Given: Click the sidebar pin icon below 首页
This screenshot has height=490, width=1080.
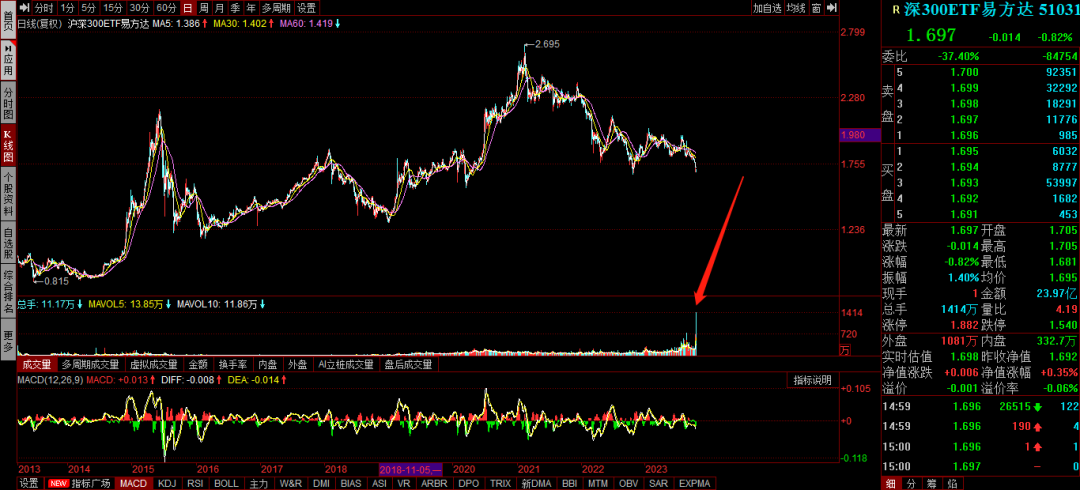Looking at the screenshot, I should pos(8,50).
